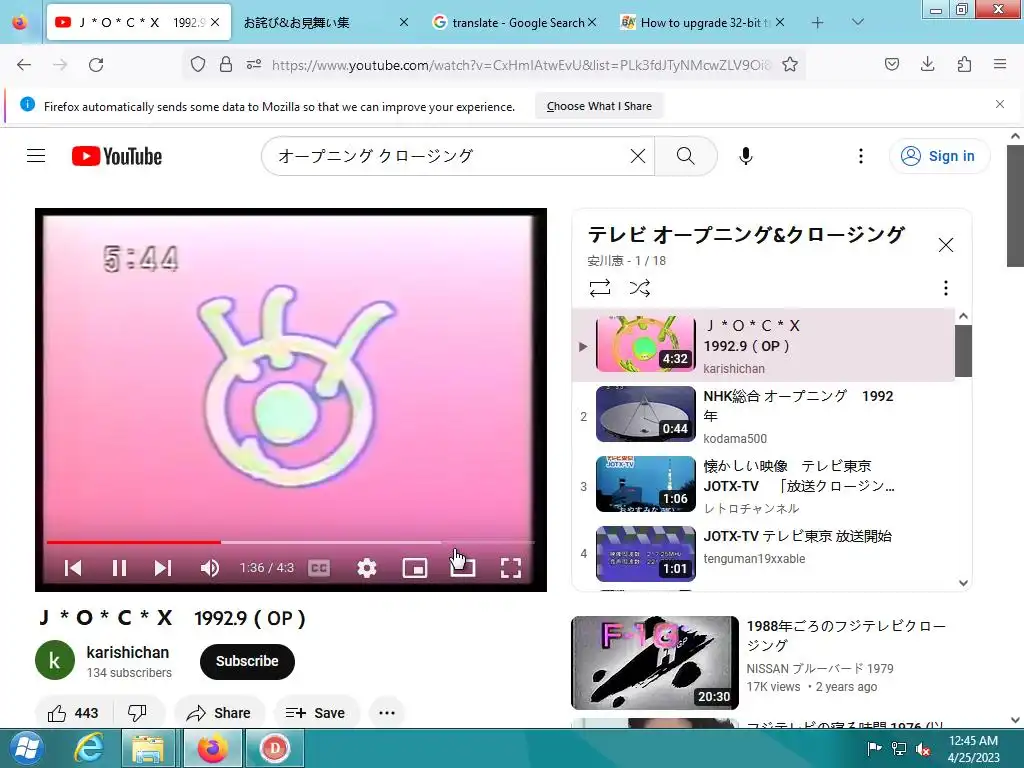The width and height of the screenshot is (1024, 768).
Task: Close the playlist panel with the X
Action: (x=946, y=245)
